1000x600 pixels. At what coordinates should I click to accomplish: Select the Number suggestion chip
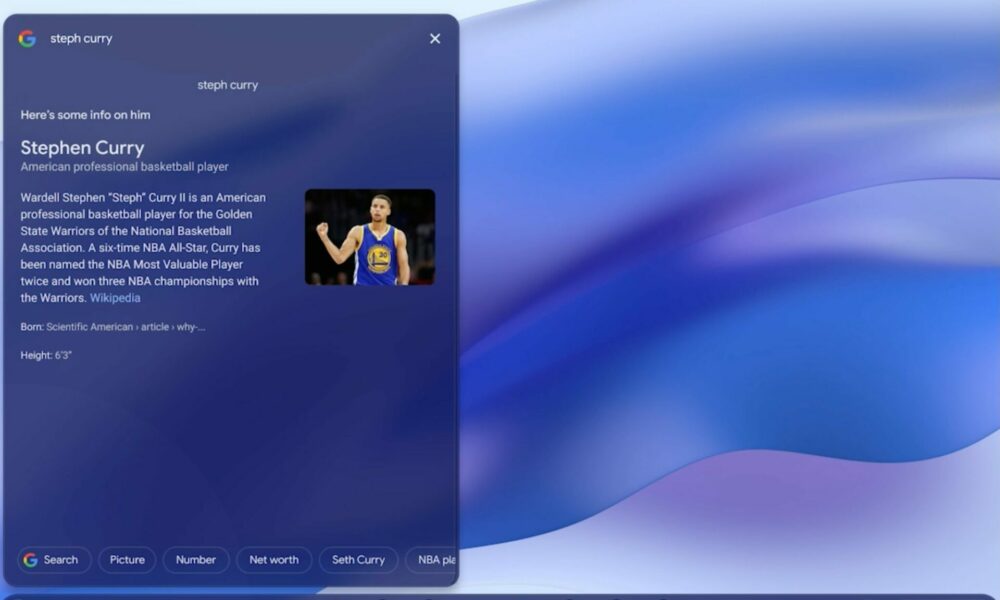point(196,560)
